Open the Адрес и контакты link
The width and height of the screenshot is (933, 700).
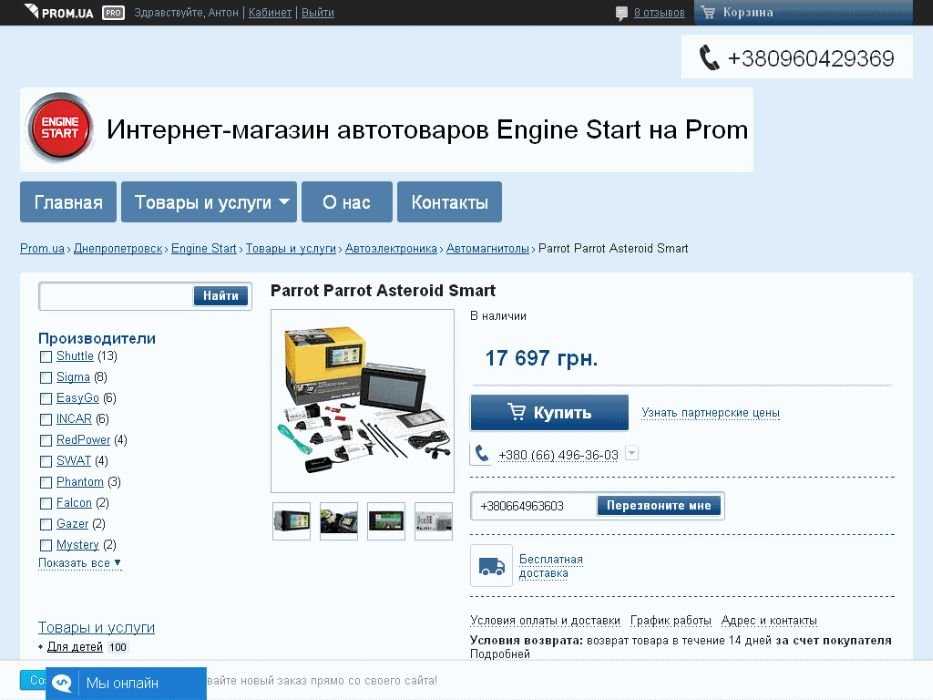769,620
